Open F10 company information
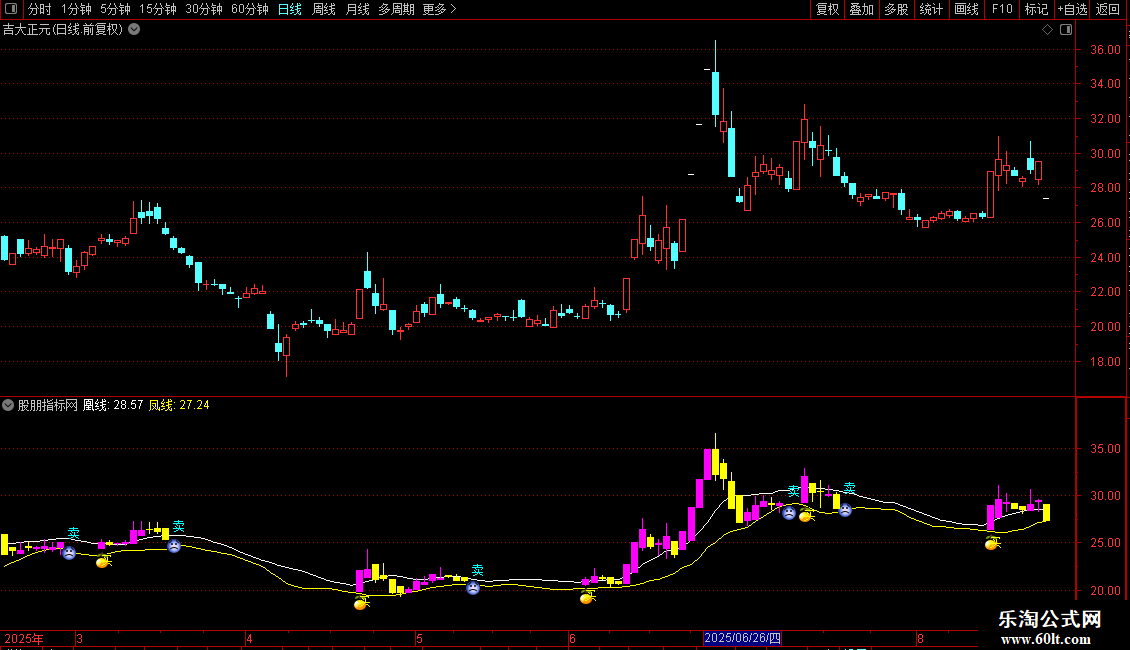This screenshot has height=650, width=1130. click(x=1002, y=9)
